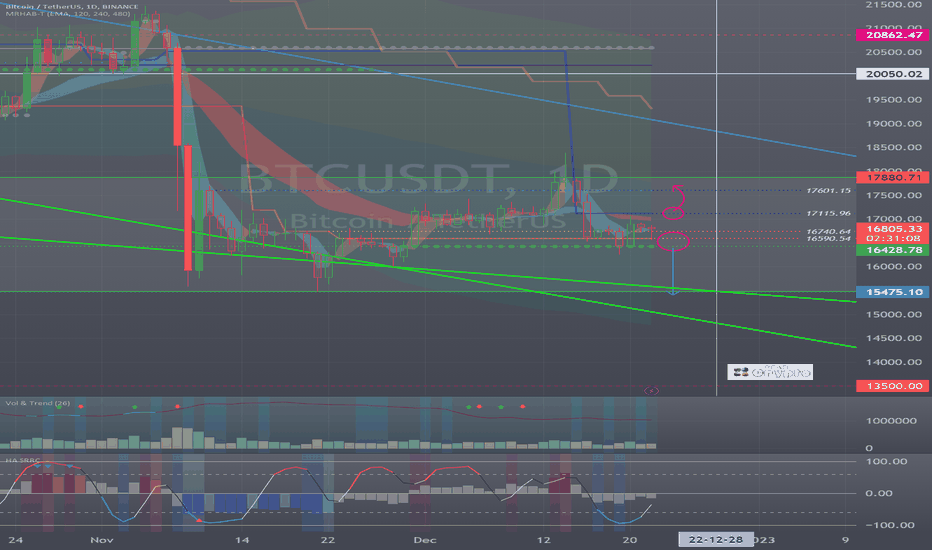
Task: Select the red 13500.00 price tag
Action: [893, 386]
